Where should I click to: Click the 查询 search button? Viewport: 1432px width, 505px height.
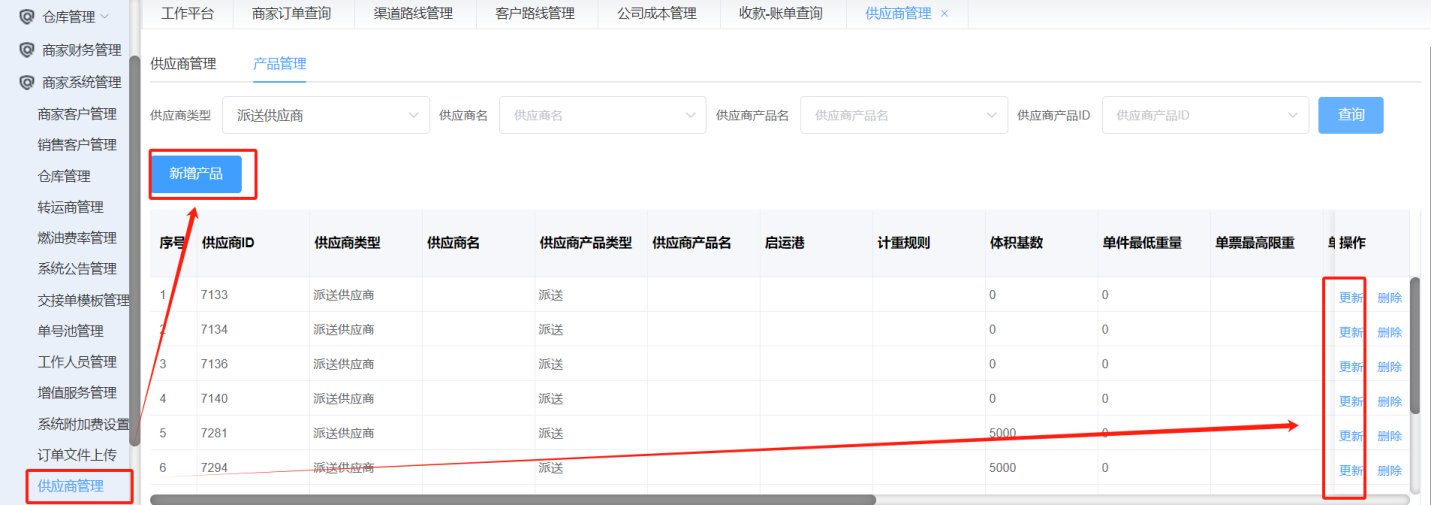coord(1350,115)
